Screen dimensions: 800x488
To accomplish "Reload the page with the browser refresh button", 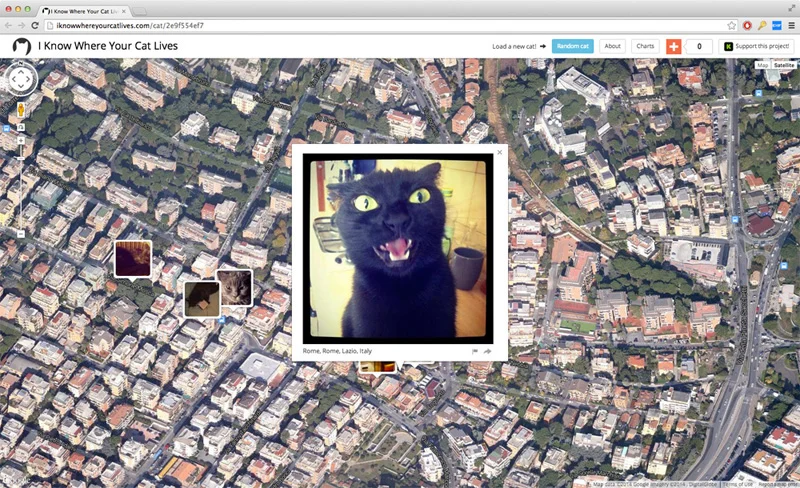I will [x=35, y=26].
